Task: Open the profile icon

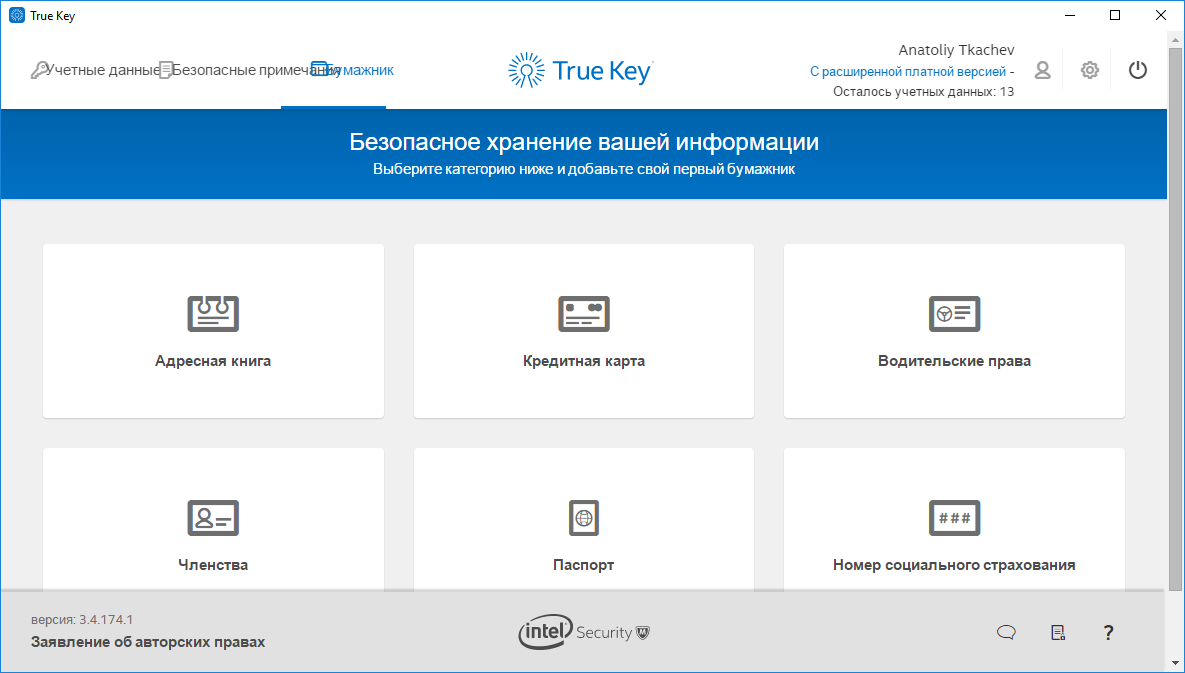Action: [1042, 70]
